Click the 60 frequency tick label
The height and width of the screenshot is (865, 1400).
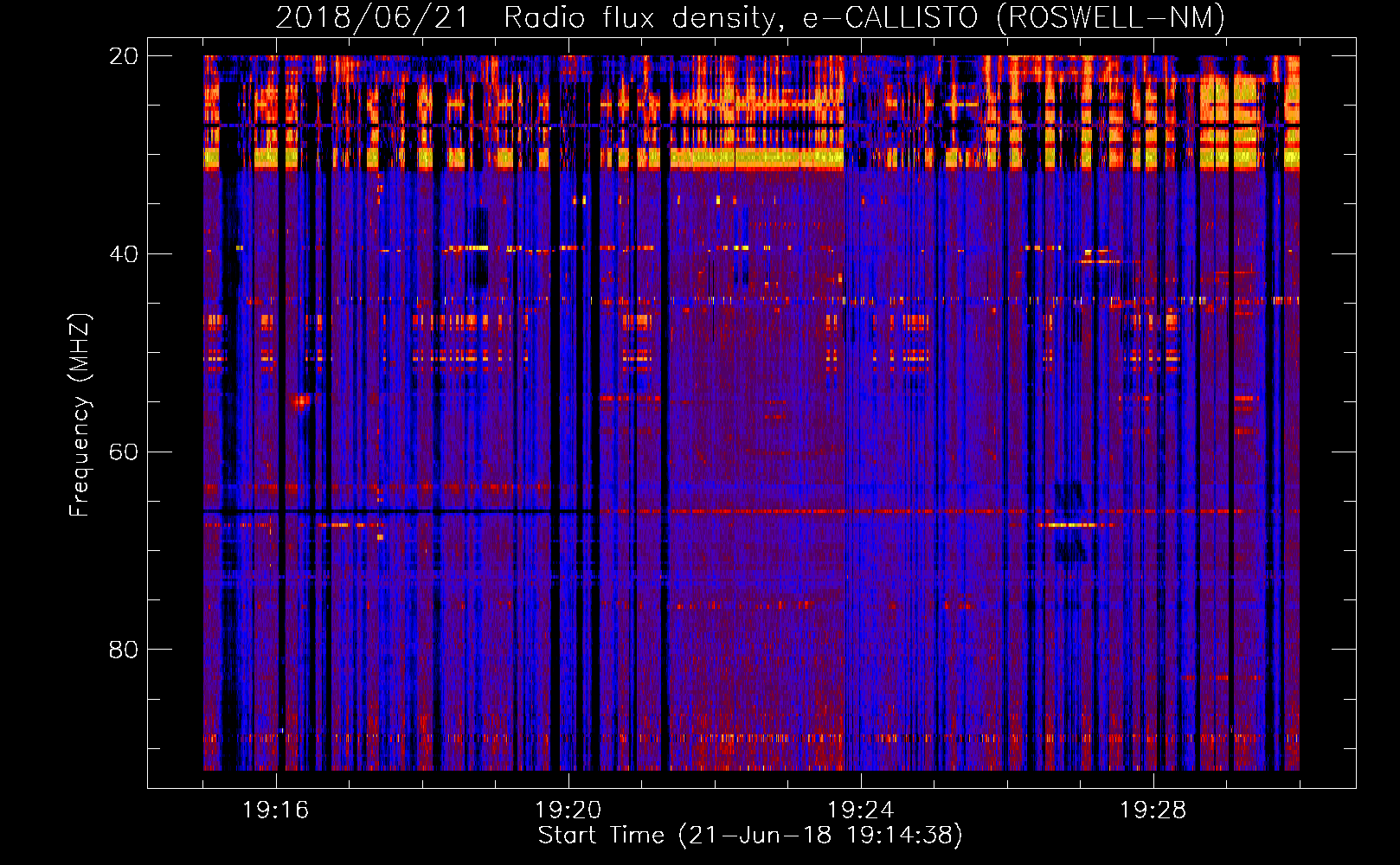tap(124, 452)
